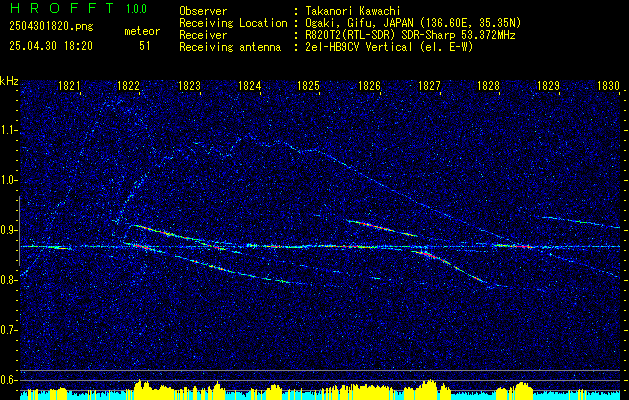
Task: Click the meteor count label
Action: click(142, 31)
